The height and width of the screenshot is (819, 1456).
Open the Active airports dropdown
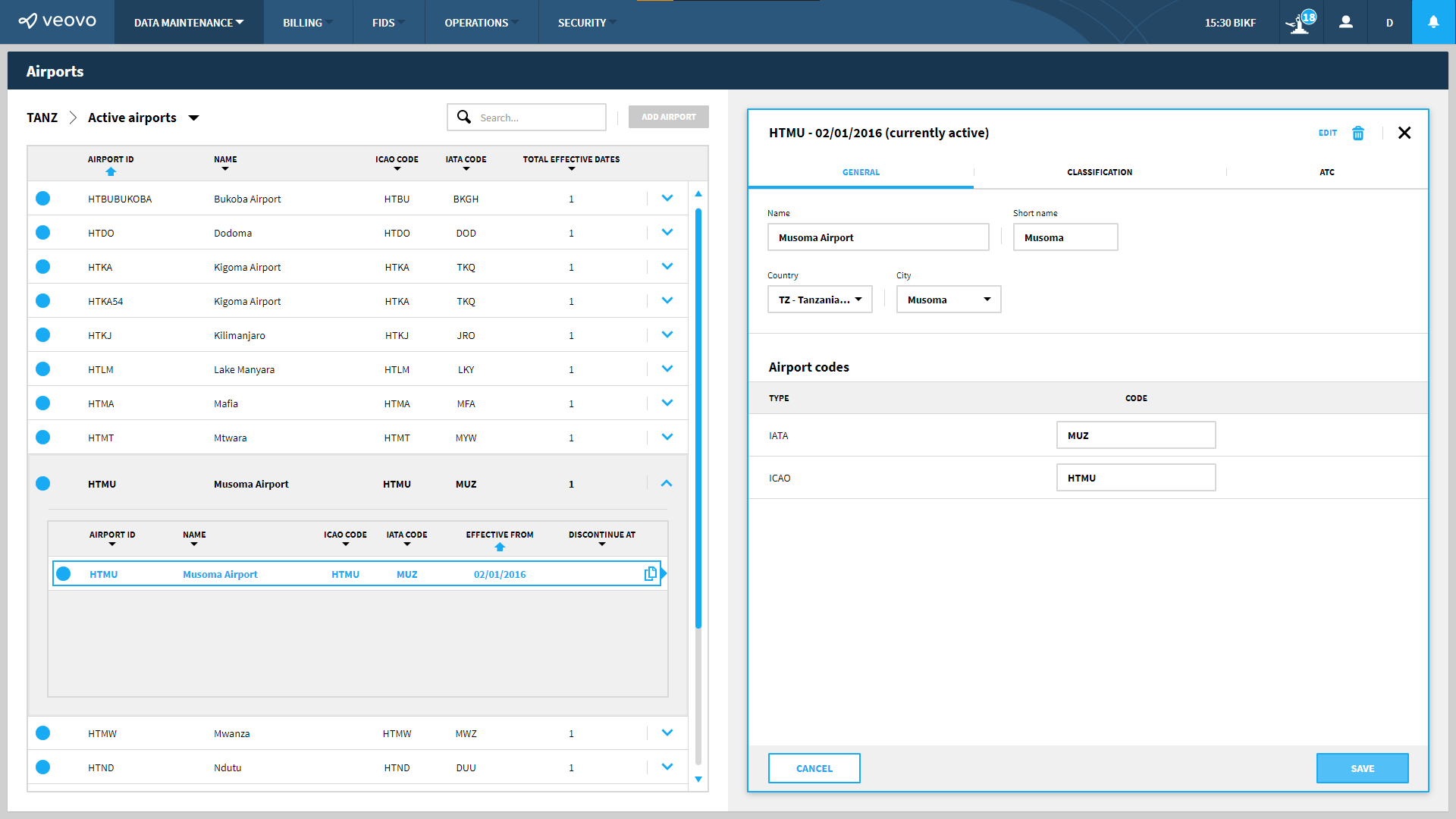[x=194, y=118]
